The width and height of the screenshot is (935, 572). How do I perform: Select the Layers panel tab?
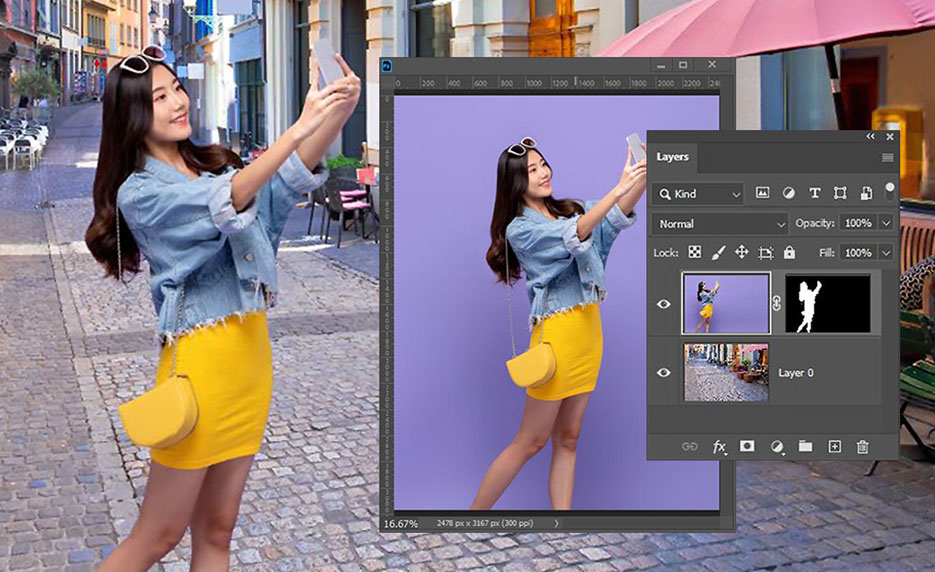[672, 157]
